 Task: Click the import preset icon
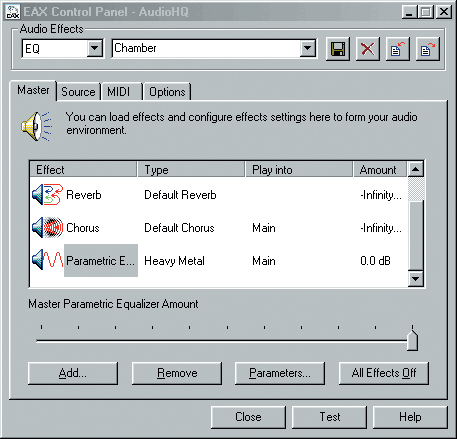398,49
